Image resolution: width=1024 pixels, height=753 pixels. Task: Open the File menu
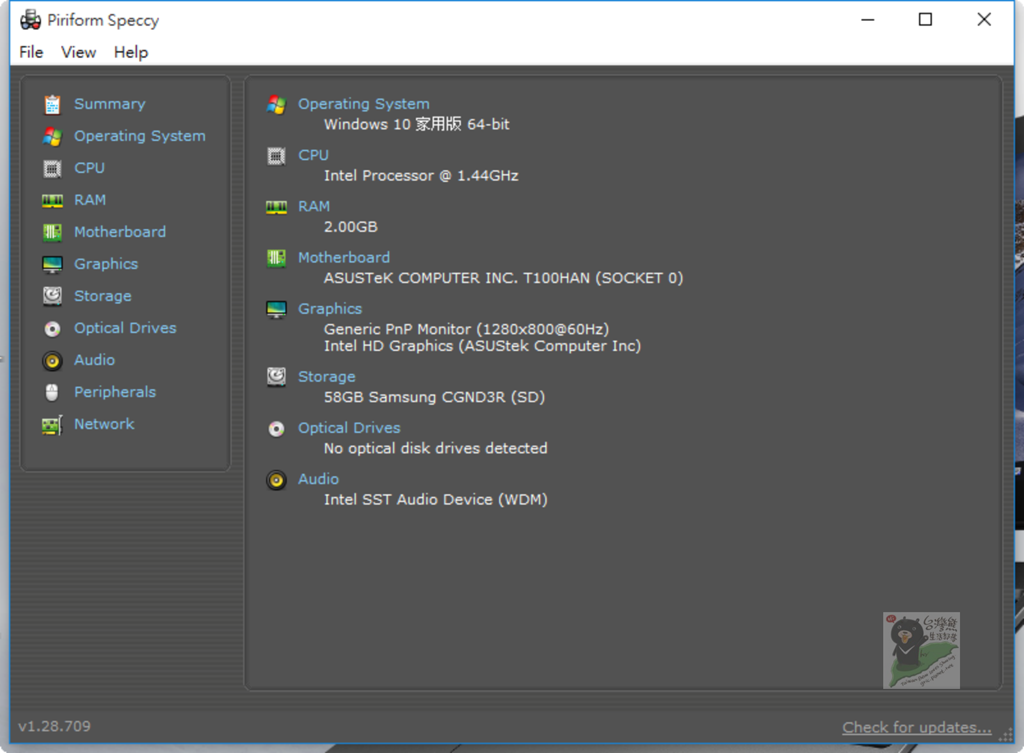coord(31,52)
